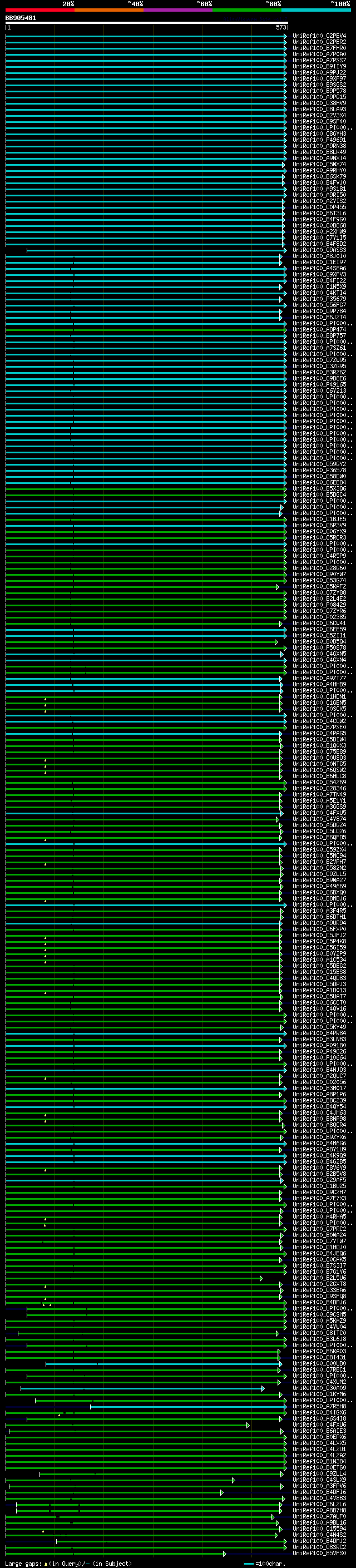Click the UniRef100_C0P455 label
The image size is (356, 1568).
319,207
